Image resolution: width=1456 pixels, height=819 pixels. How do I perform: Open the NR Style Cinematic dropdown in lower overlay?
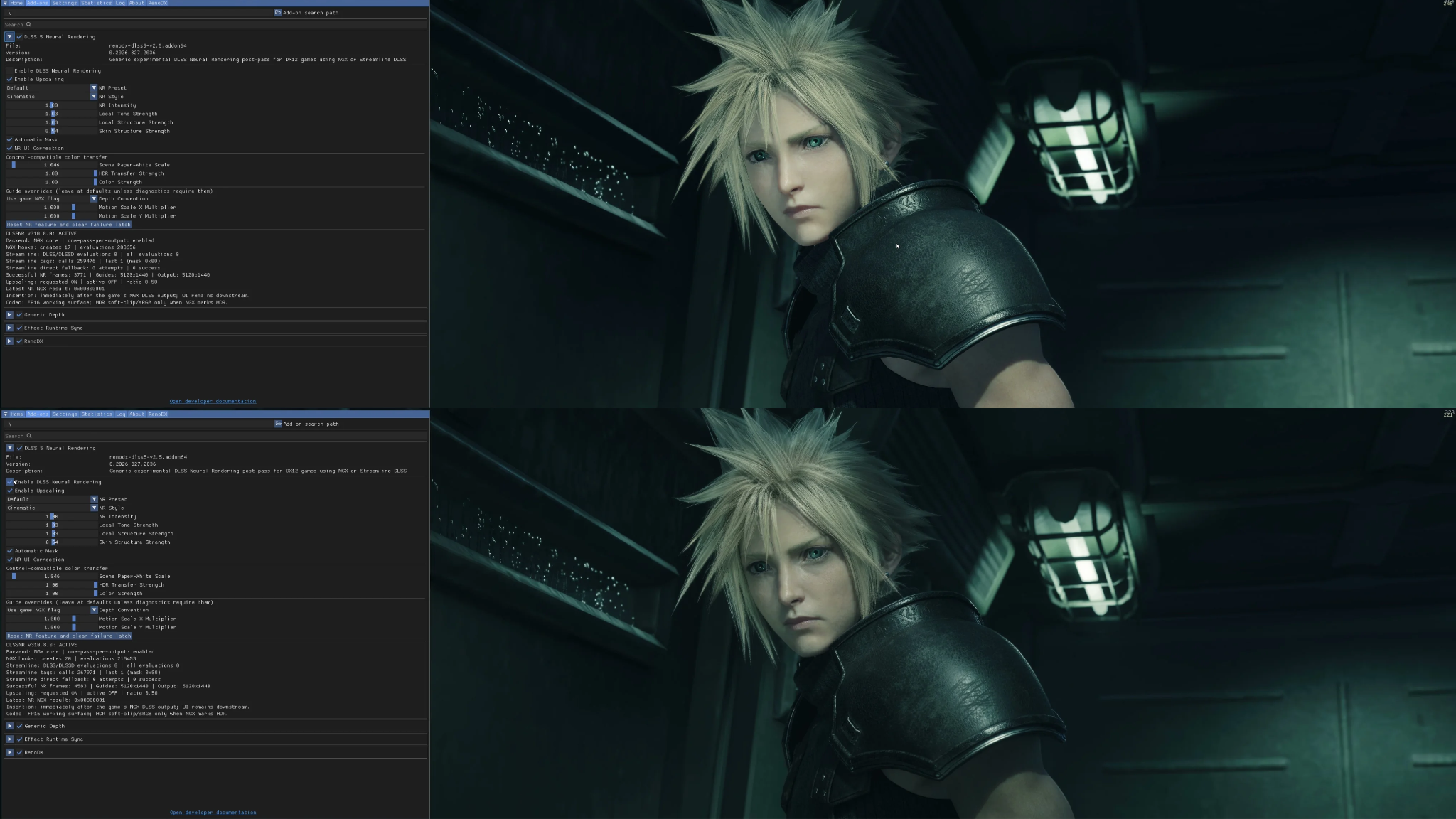tap(52, 508)
